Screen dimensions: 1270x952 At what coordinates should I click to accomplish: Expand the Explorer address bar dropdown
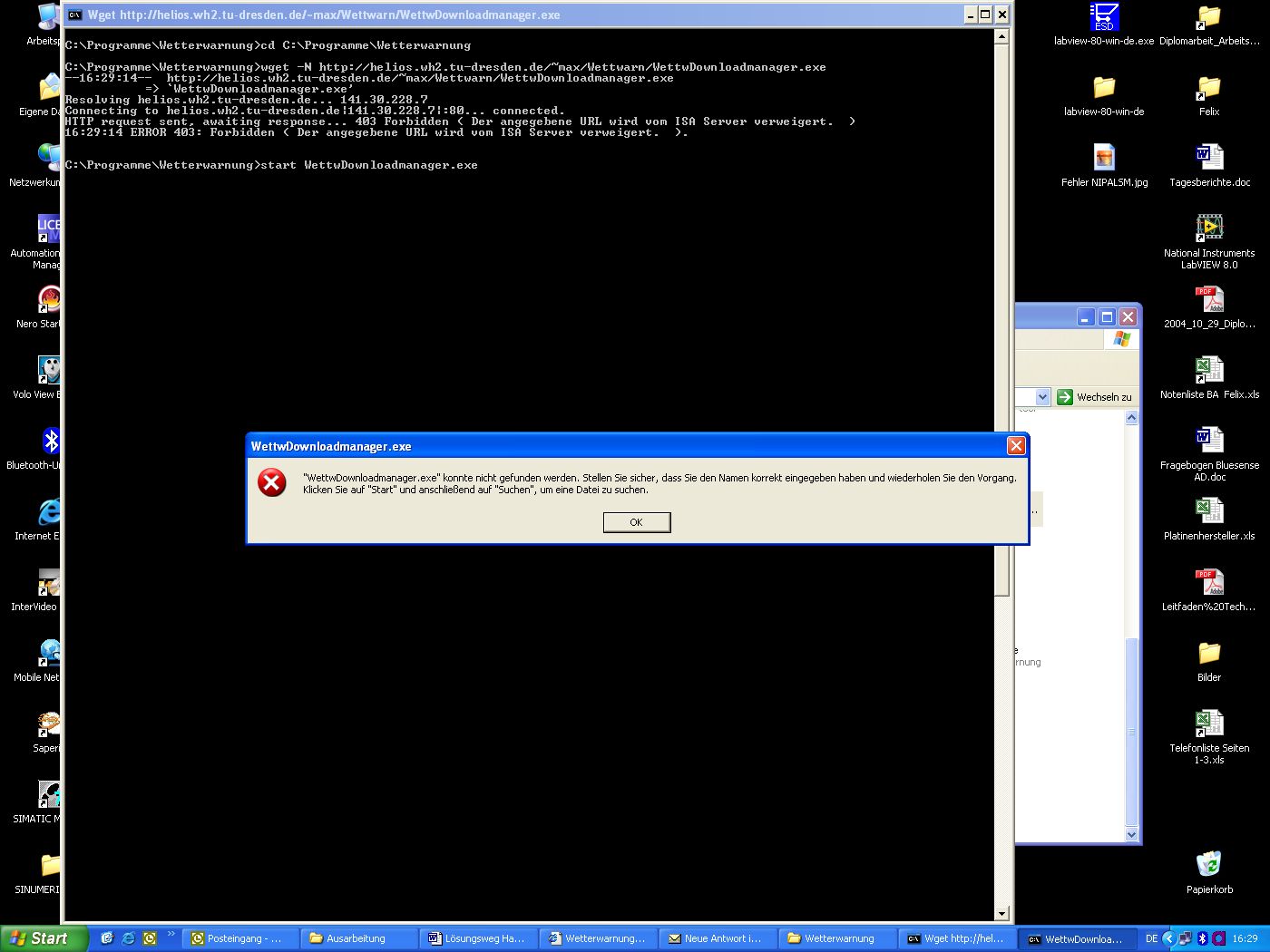coord(1042,397)
